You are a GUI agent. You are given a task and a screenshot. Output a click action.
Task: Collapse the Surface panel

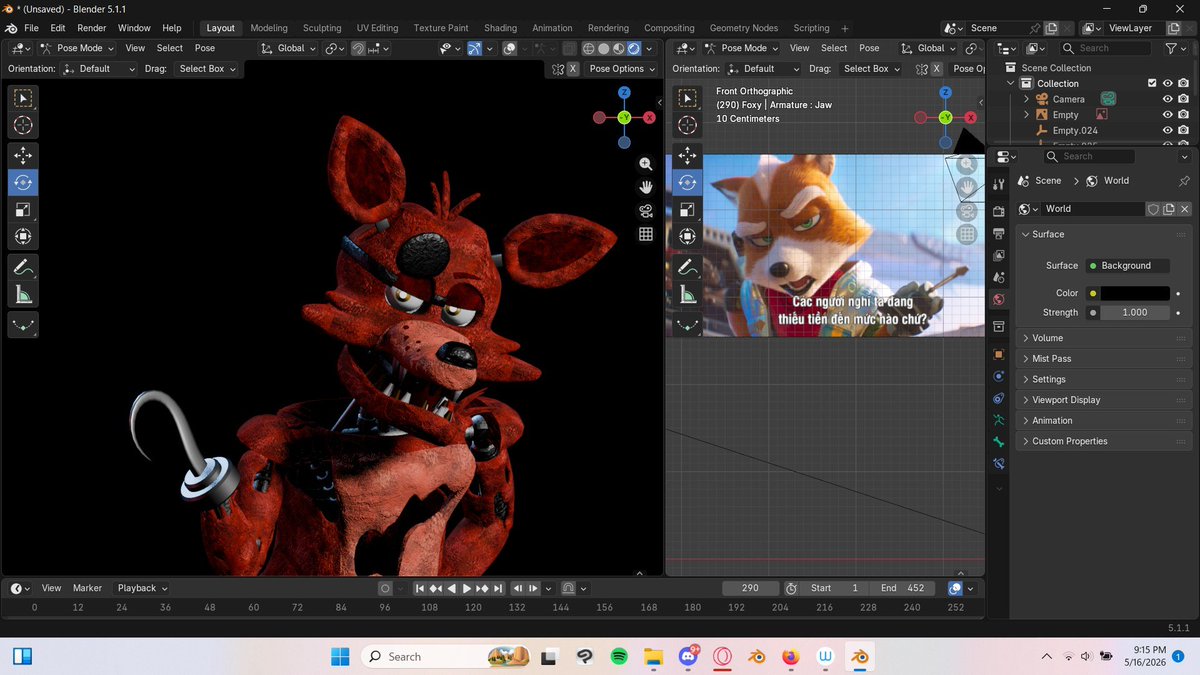pos(1103,234)
